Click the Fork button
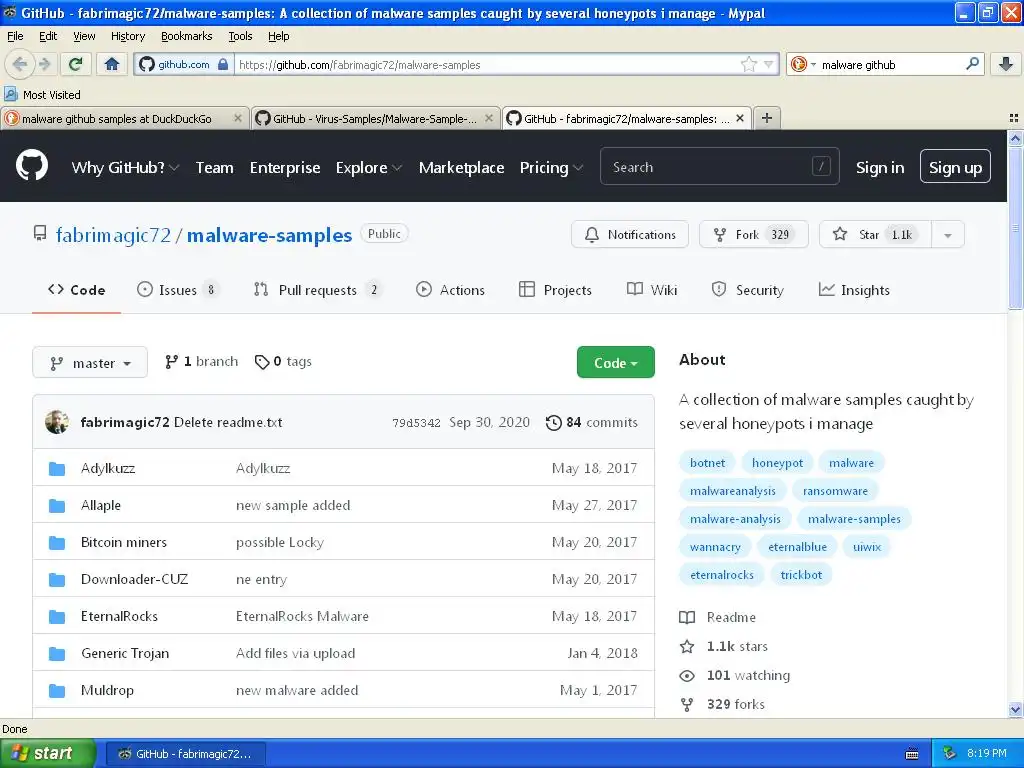Image resolution: width=1024 pixels, height=768 pixels. pos(754,234)
